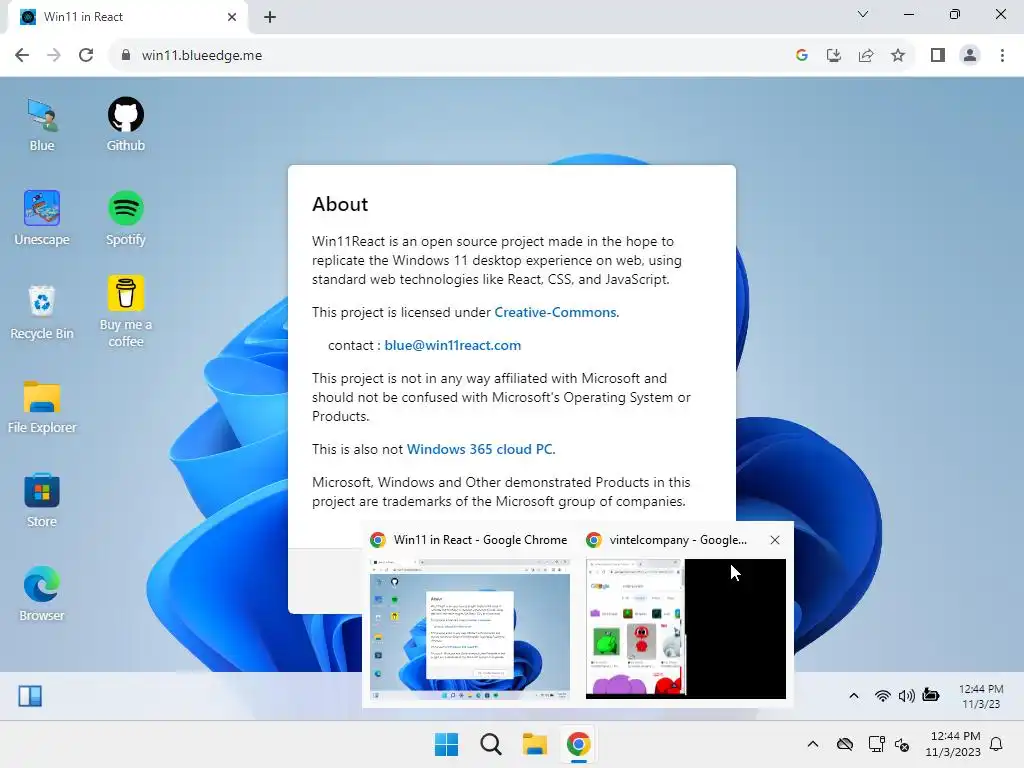Bookmark this tab with the star

coord(898,56)
